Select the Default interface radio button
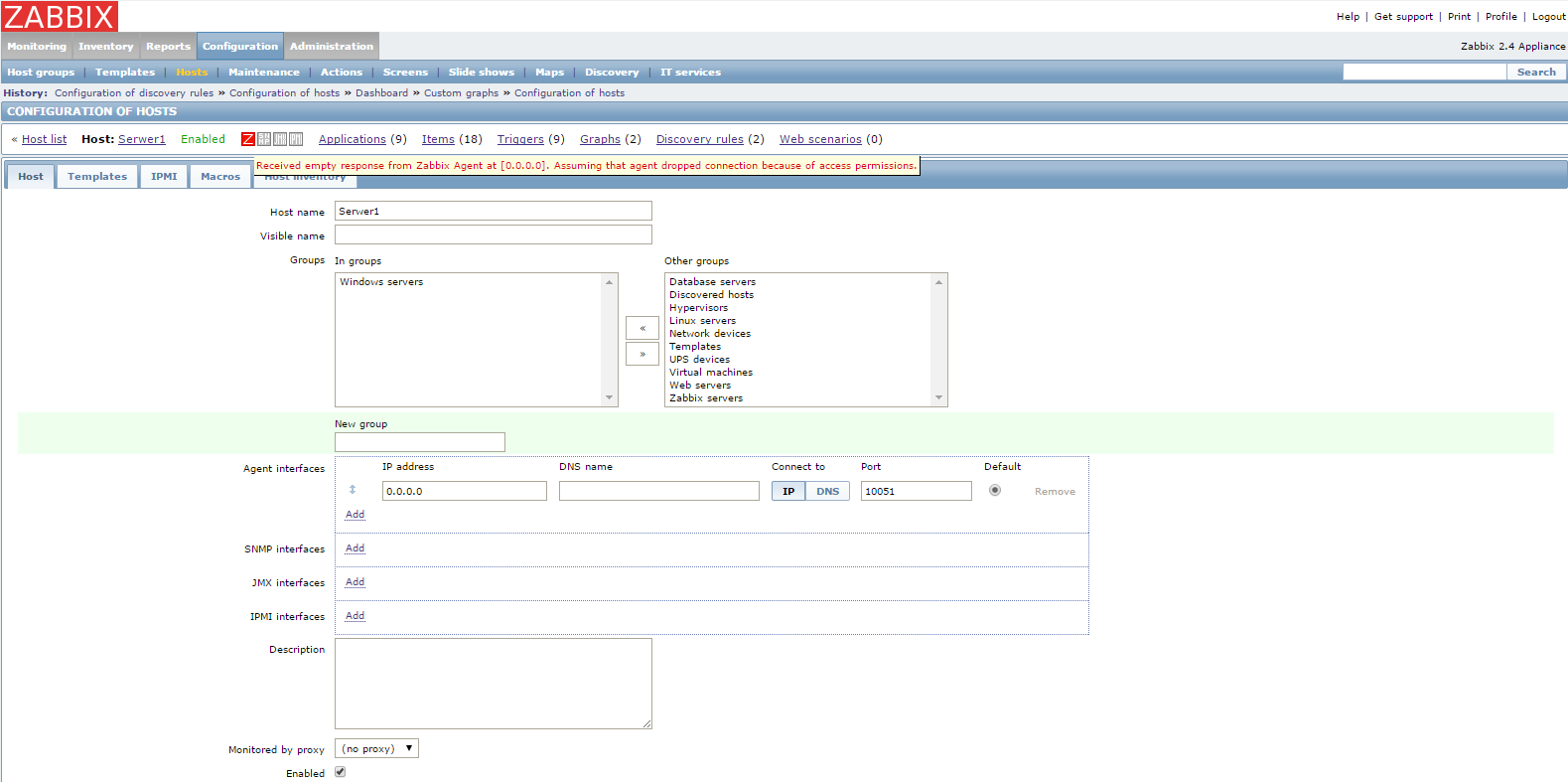Viewport: 1568px width, 782px height. coord(995,490)
